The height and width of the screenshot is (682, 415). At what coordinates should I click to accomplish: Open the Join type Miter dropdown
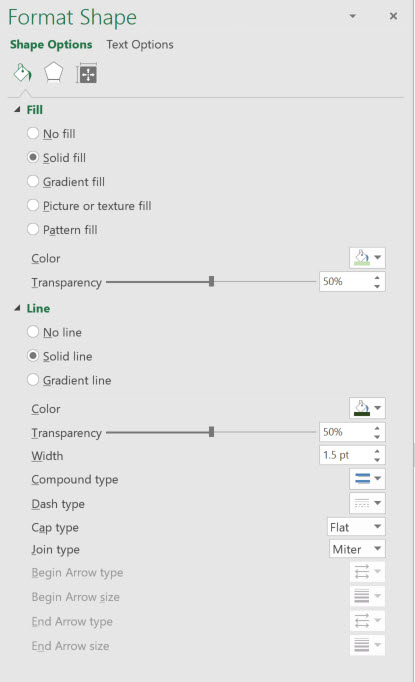[357, 549]
